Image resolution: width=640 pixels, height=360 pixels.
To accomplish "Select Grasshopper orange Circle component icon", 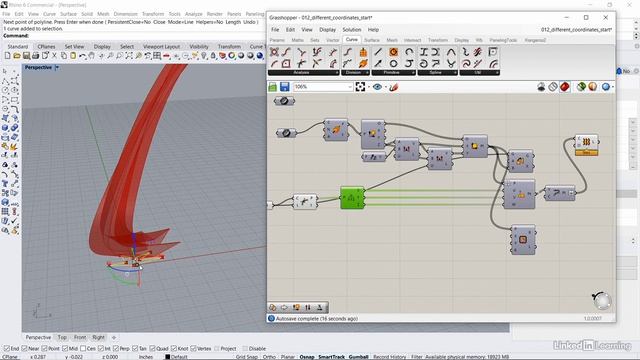I will pos(393,52).
